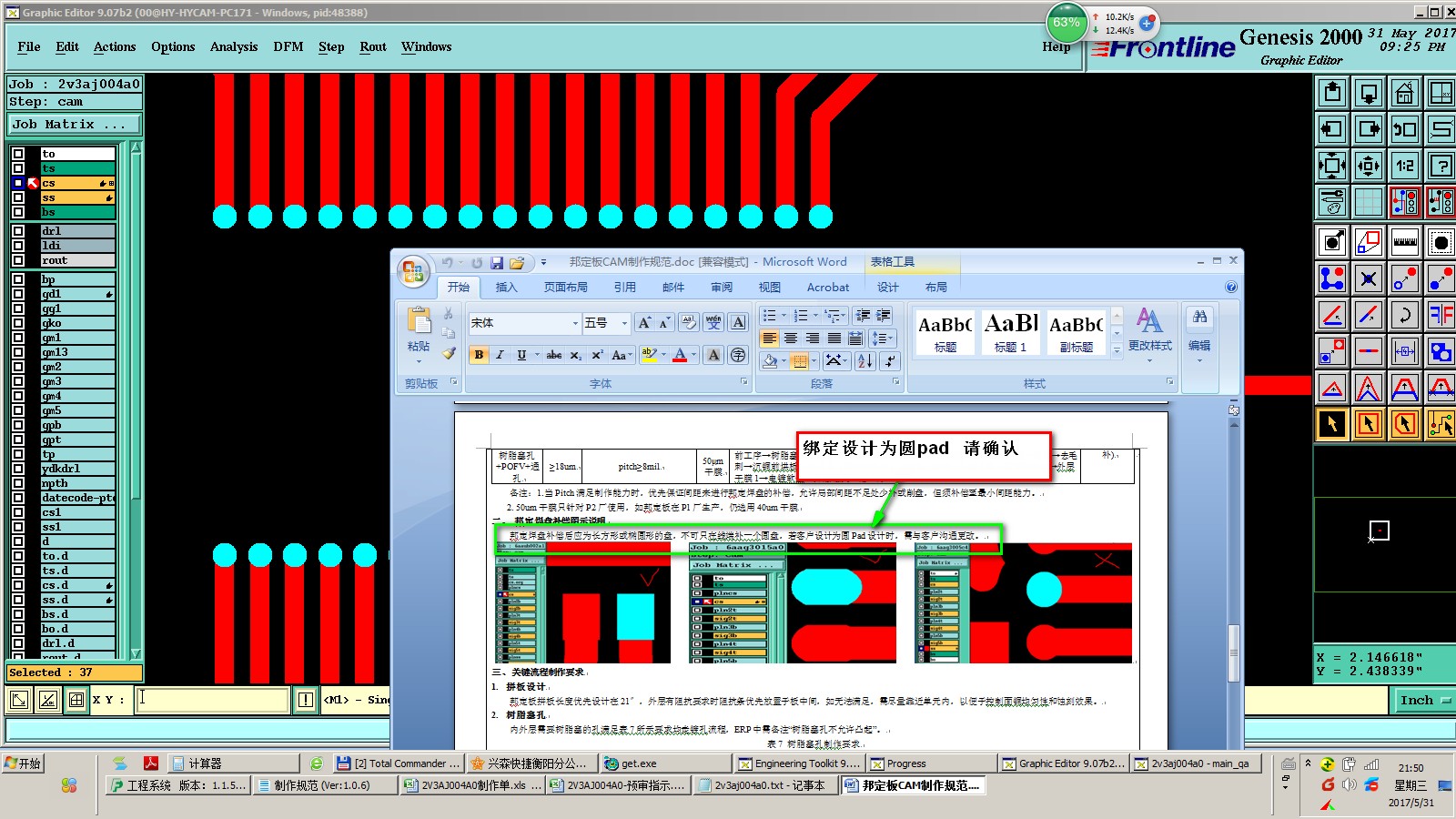
Task: Apply the 标题 1 style in Word
Action: click(1010, 332)
